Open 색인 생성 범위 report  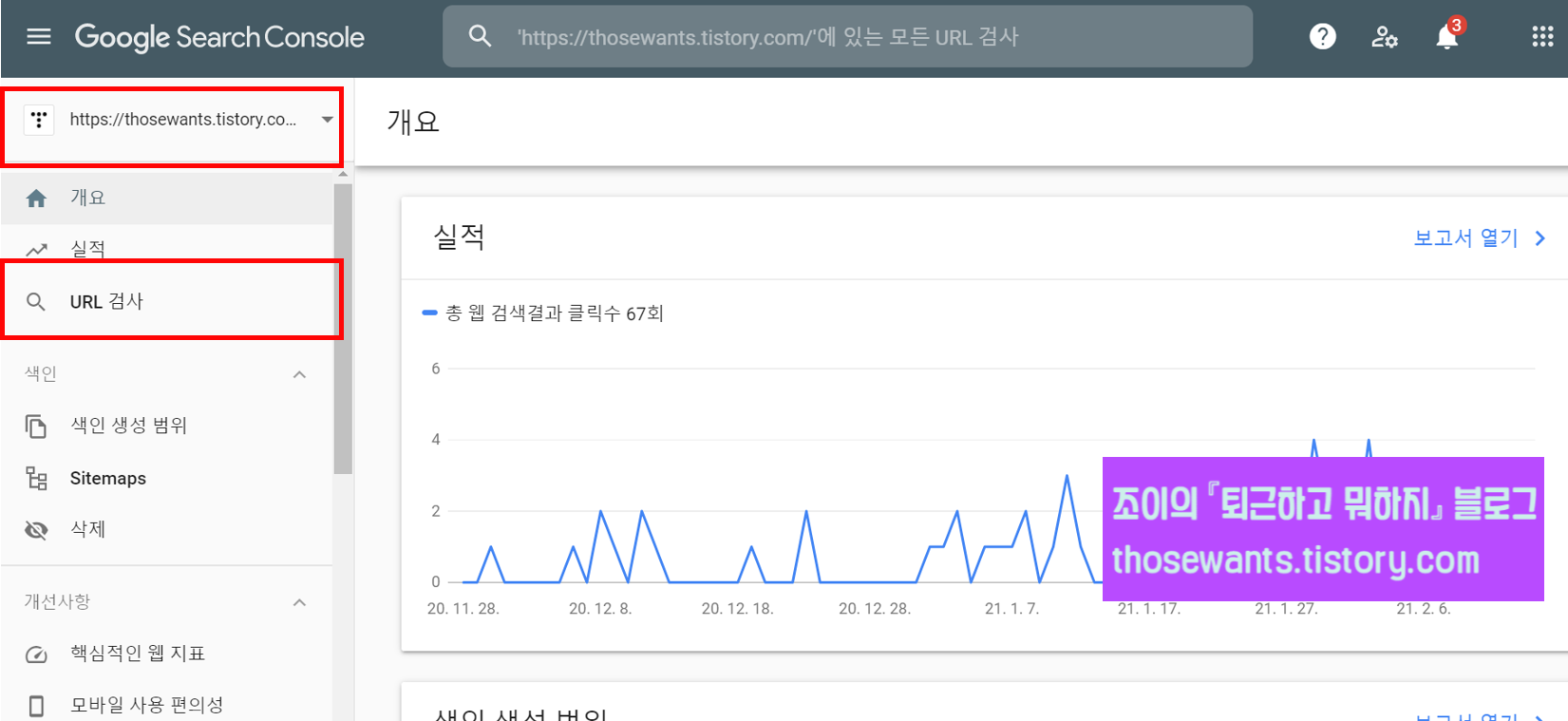pyautogui.click(x=167, y=426)
